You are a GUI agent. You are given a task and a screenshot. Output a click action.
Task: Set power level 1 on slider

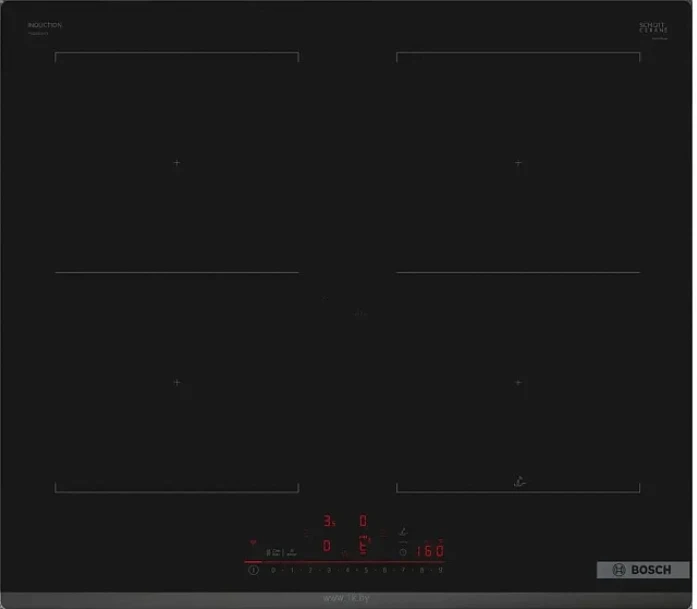(x=292, y=570)
